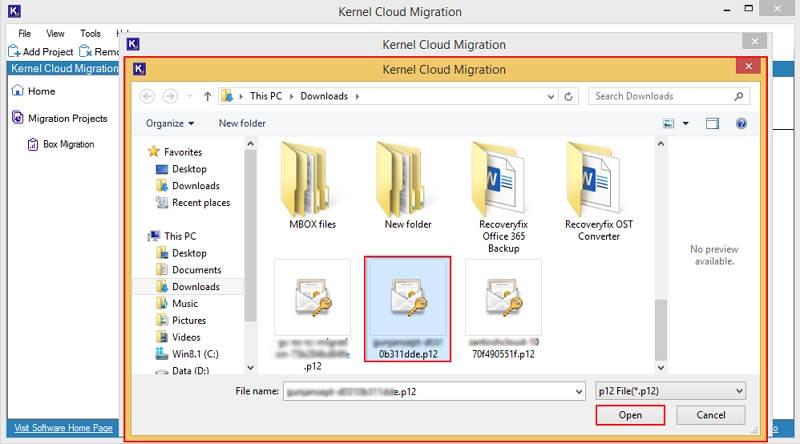Create a New folder
This screenshot has height=444, width=800.
pyautogui.click(x=242, y=124)
